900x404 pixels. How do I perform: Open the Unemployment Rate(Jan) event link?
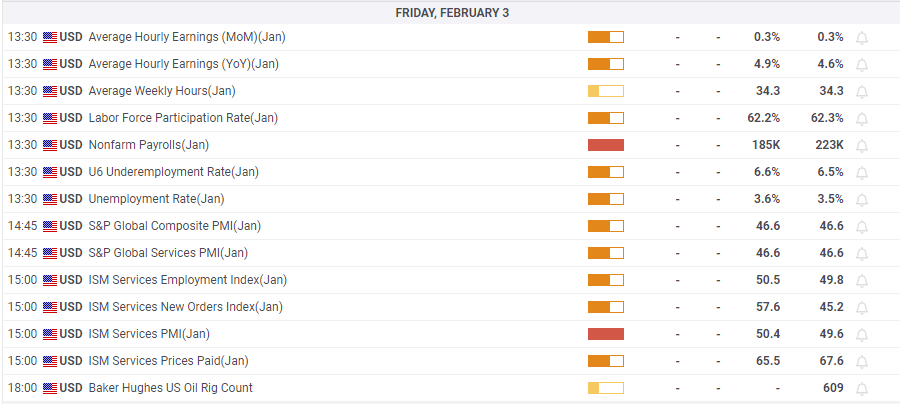click(156, 199)
